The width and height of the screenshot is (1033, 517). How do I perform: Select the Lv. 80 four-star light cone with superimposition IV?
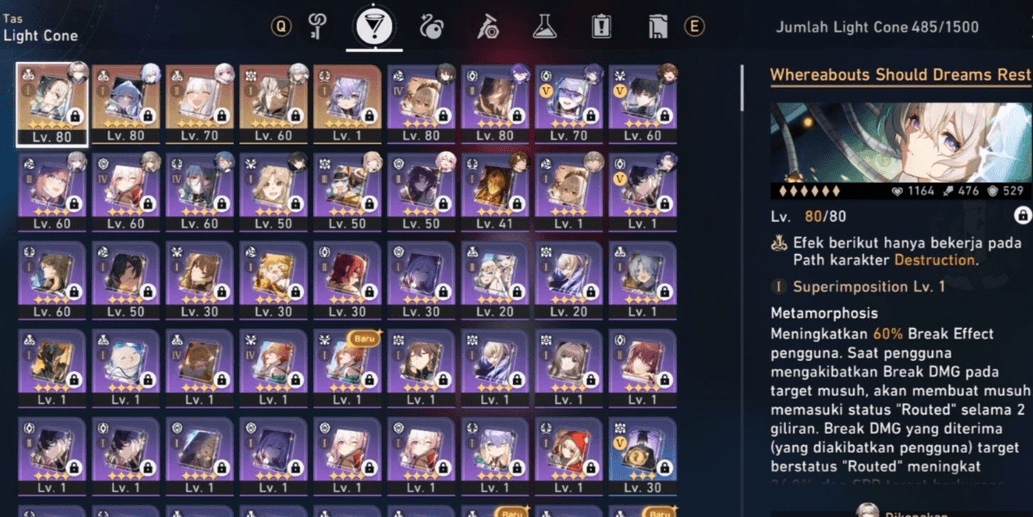click(x=421, y=104)
